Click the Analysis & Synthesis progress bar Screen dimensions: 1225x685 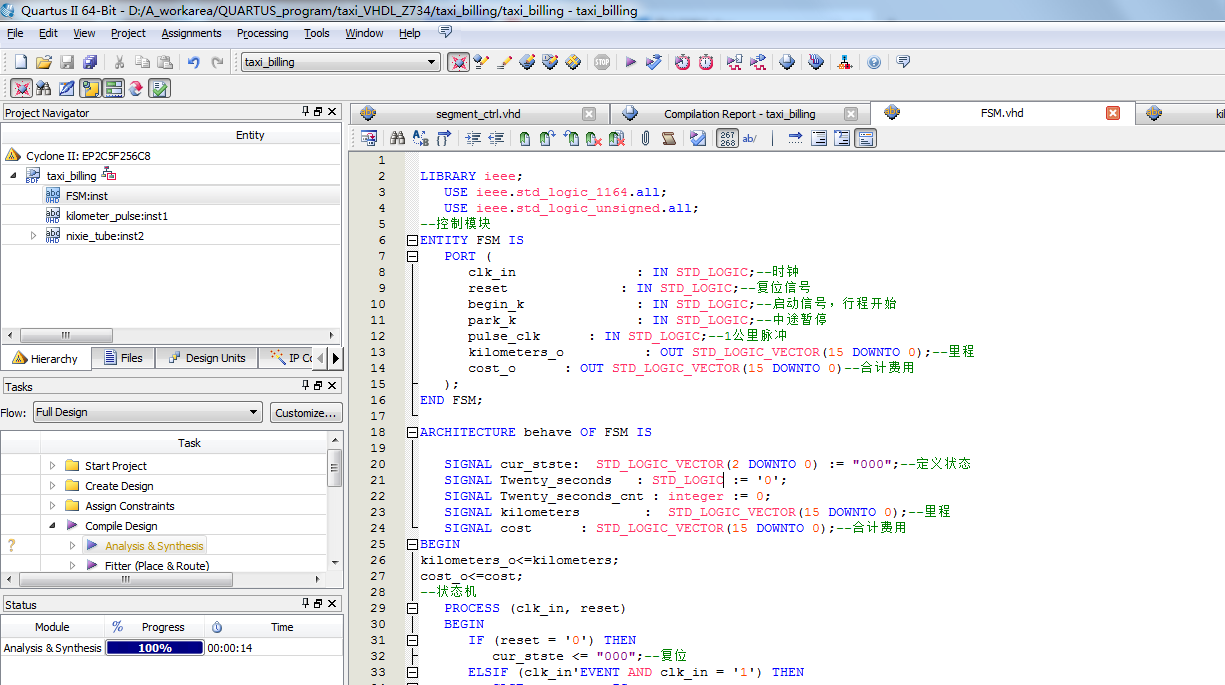tap(154, 648)
